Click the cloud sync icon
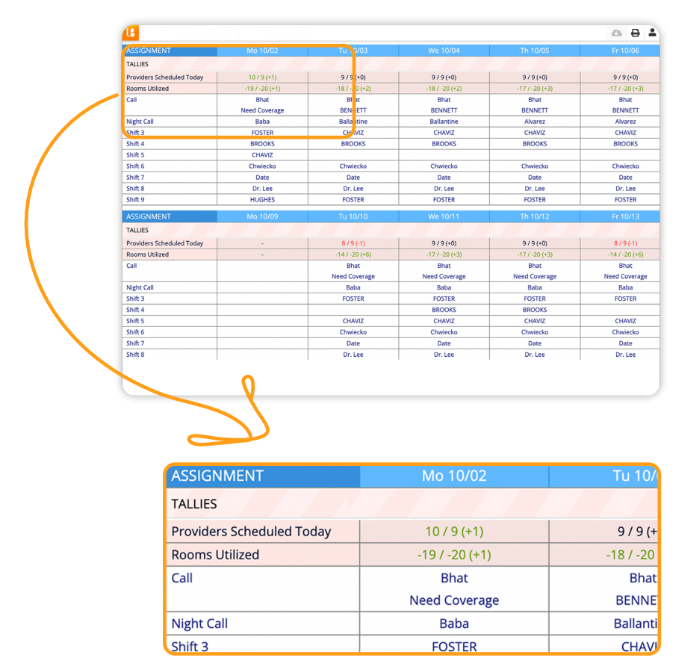681x668 pixels. point(616,33)
